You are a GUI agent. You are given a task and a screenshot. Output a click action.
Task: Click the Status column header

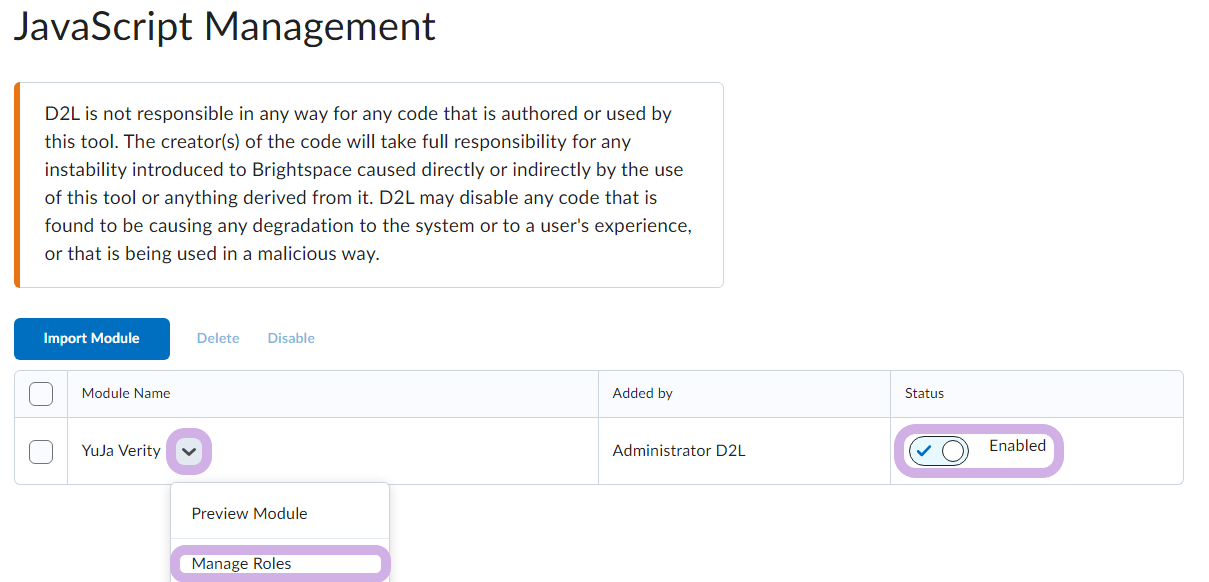[x=925, y=394]
